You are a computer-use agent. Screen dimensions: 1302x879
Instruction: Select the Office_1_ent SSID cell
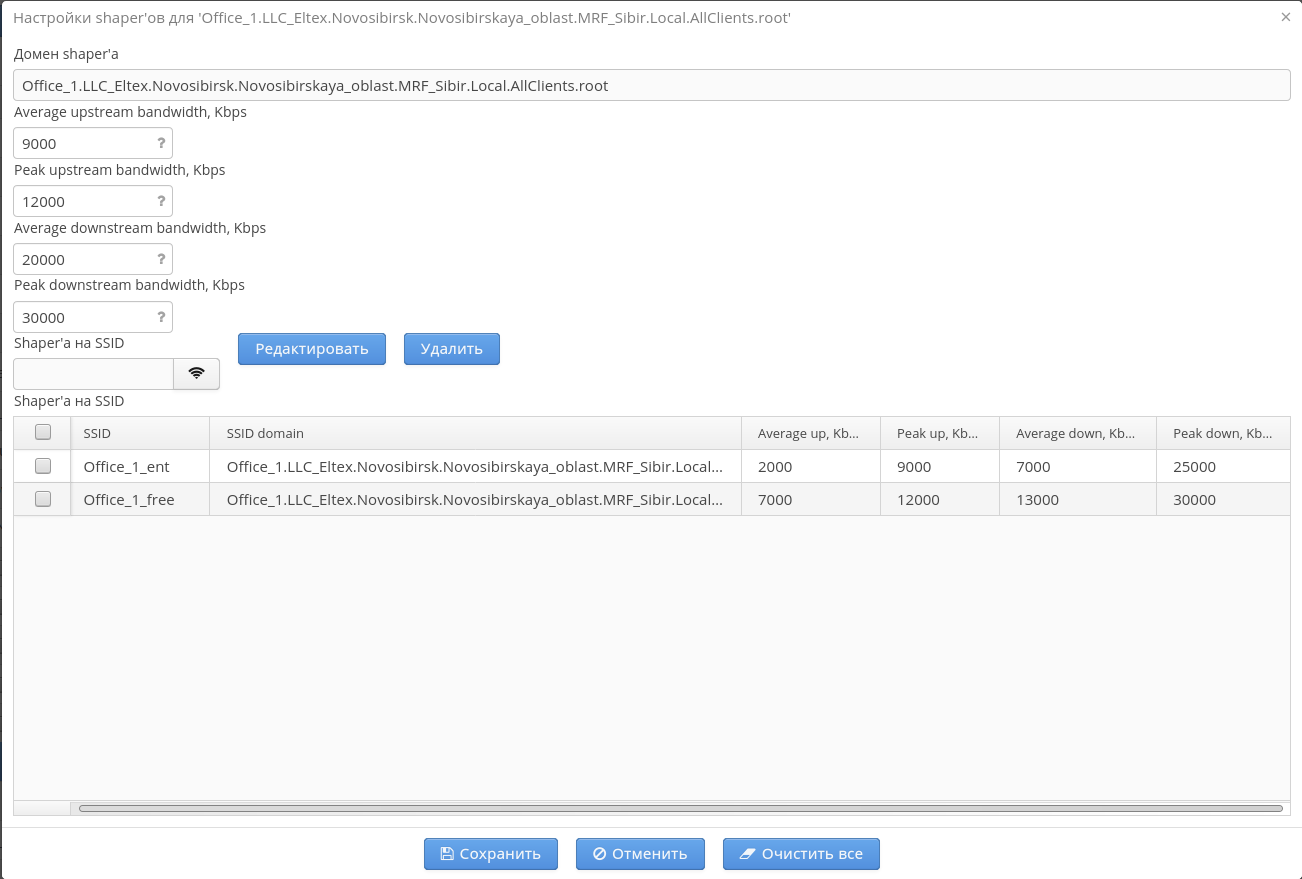point(140,466)
